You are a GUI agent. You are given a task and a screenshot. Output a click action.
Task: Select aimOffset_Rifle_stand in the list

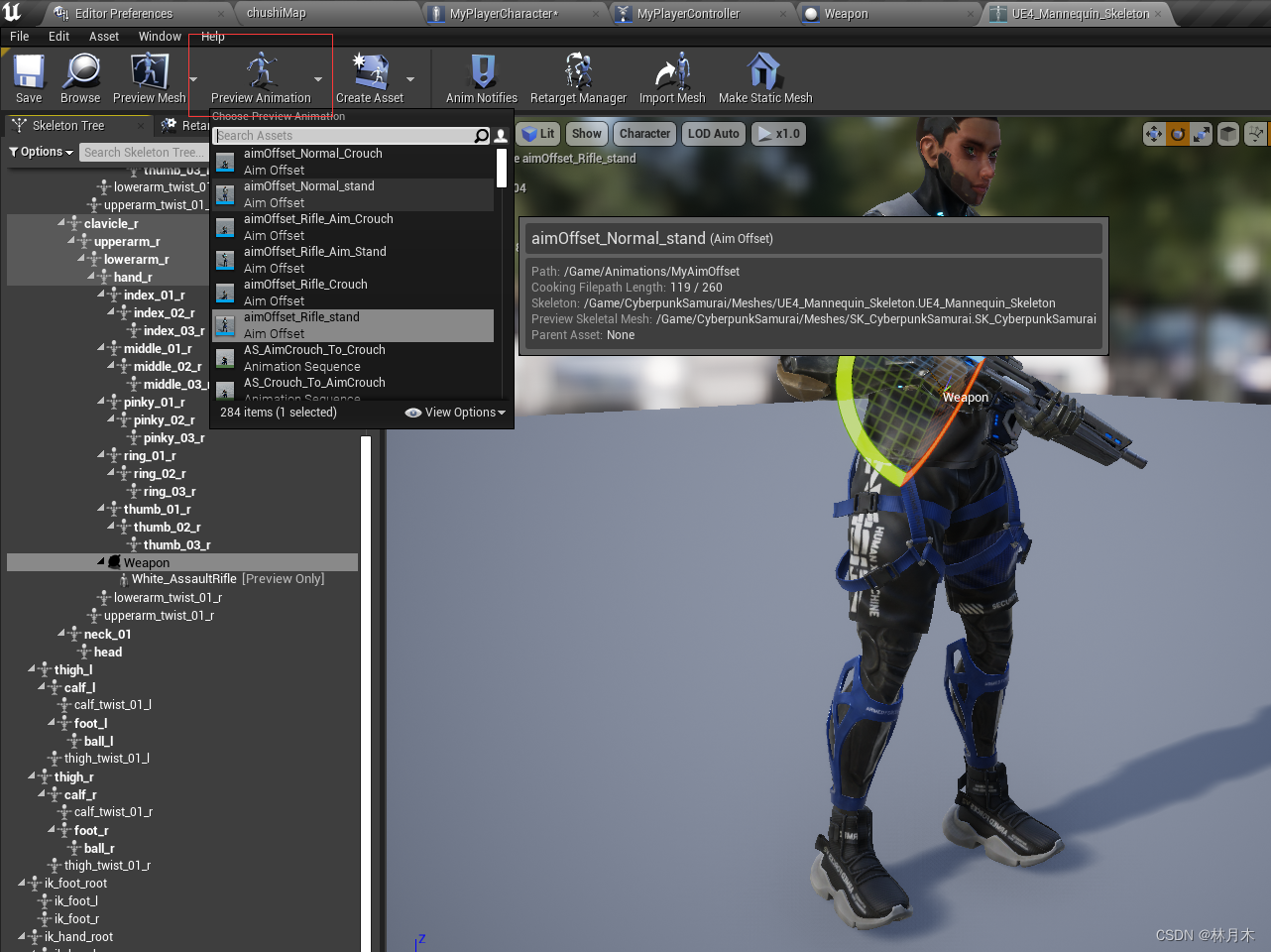click(x=353, y=325)
